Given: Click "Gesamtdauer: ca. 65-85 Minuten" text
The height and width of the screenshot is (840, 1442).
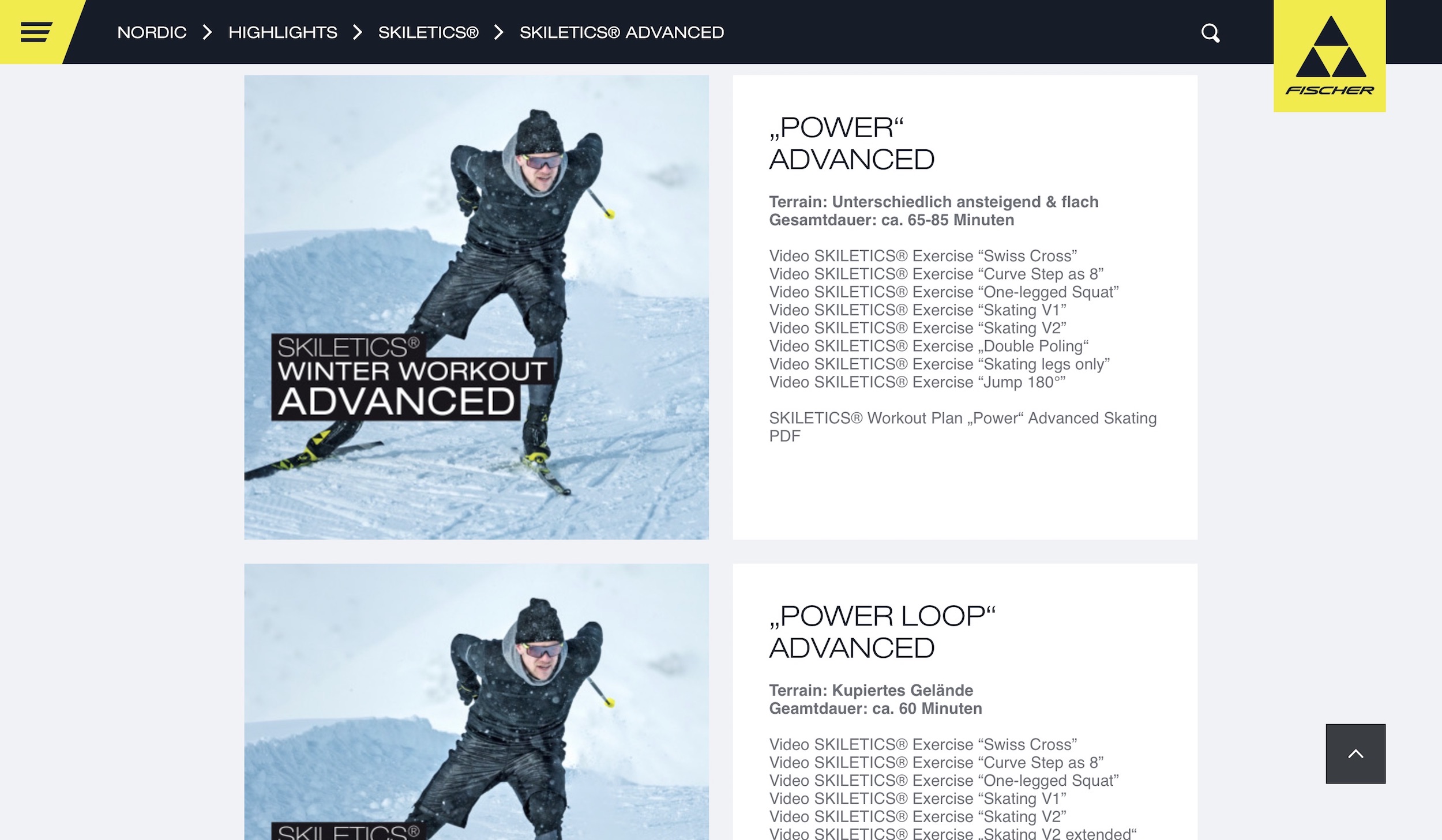Looking at the screenshot, I should [892, 220].
